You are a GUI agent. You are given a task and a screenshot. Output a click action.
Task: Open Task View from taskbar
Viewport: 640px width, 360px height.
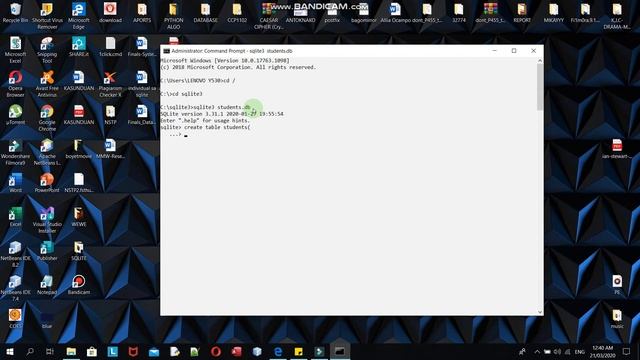(x=50, y=351)
